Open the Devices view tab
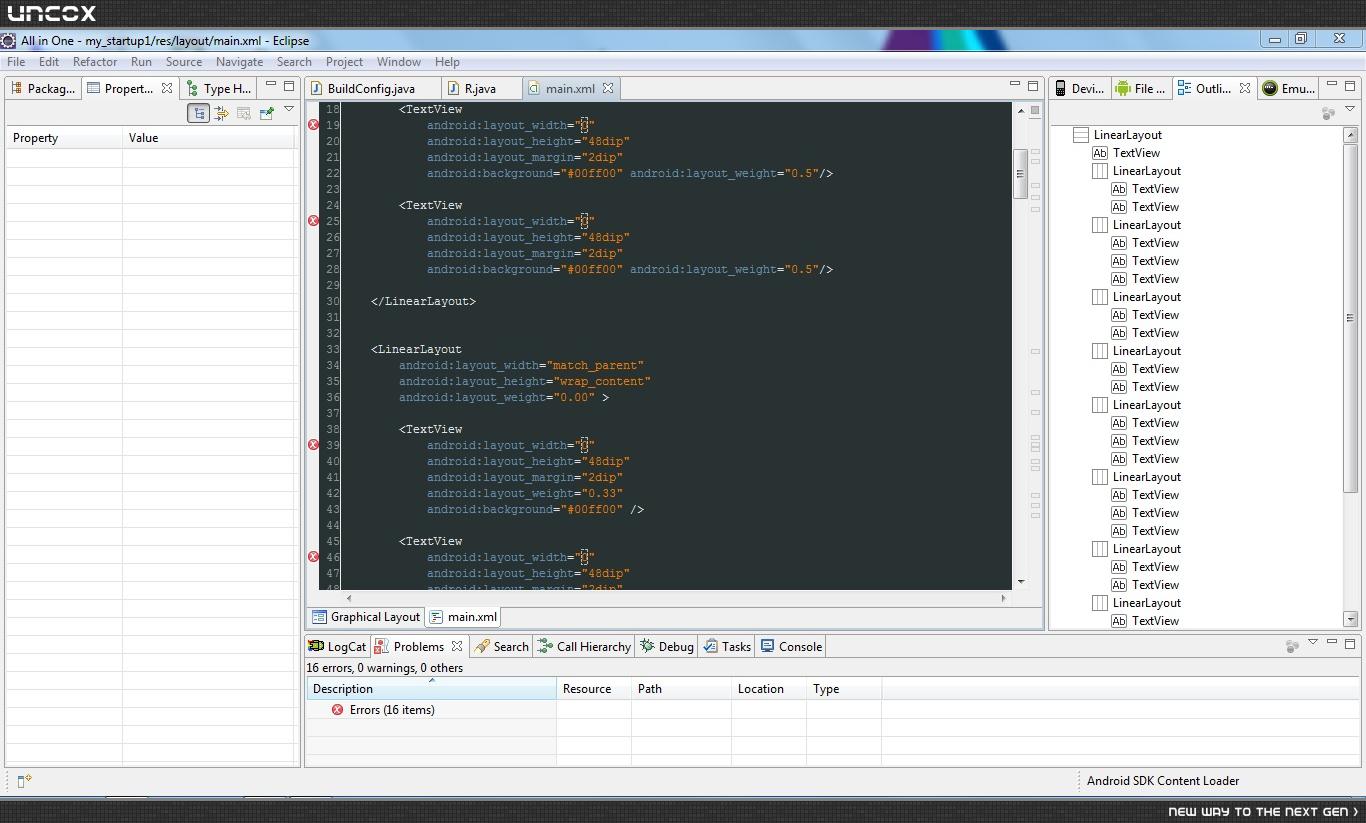Screen dimensions: 1366x823 tap(1079, 88)
